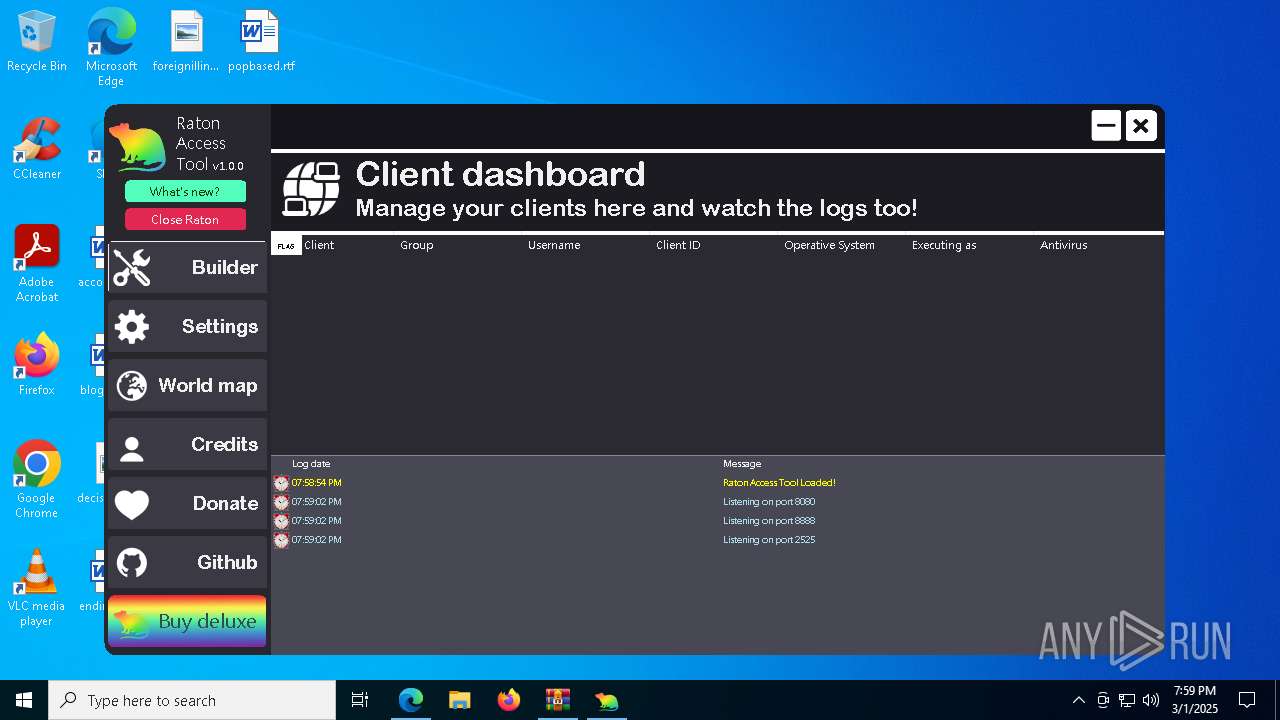The width and height of the screenshot is (1280, 720).
Task: Open Task View on the taskbar
Action: coord(360,700)
